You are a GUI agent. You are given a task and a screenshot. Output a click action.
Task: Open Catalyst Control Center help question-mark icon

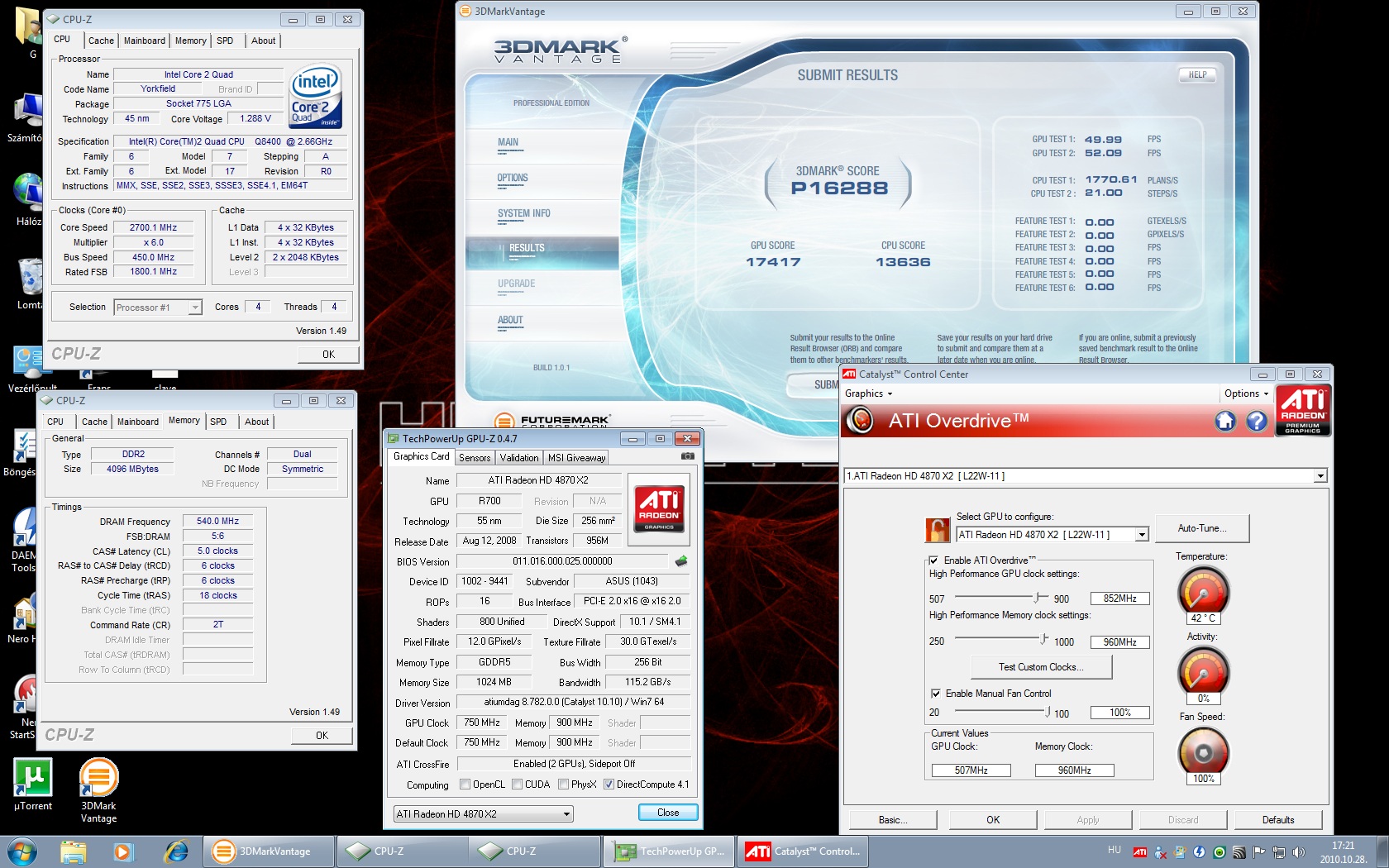pos(1257,421)
